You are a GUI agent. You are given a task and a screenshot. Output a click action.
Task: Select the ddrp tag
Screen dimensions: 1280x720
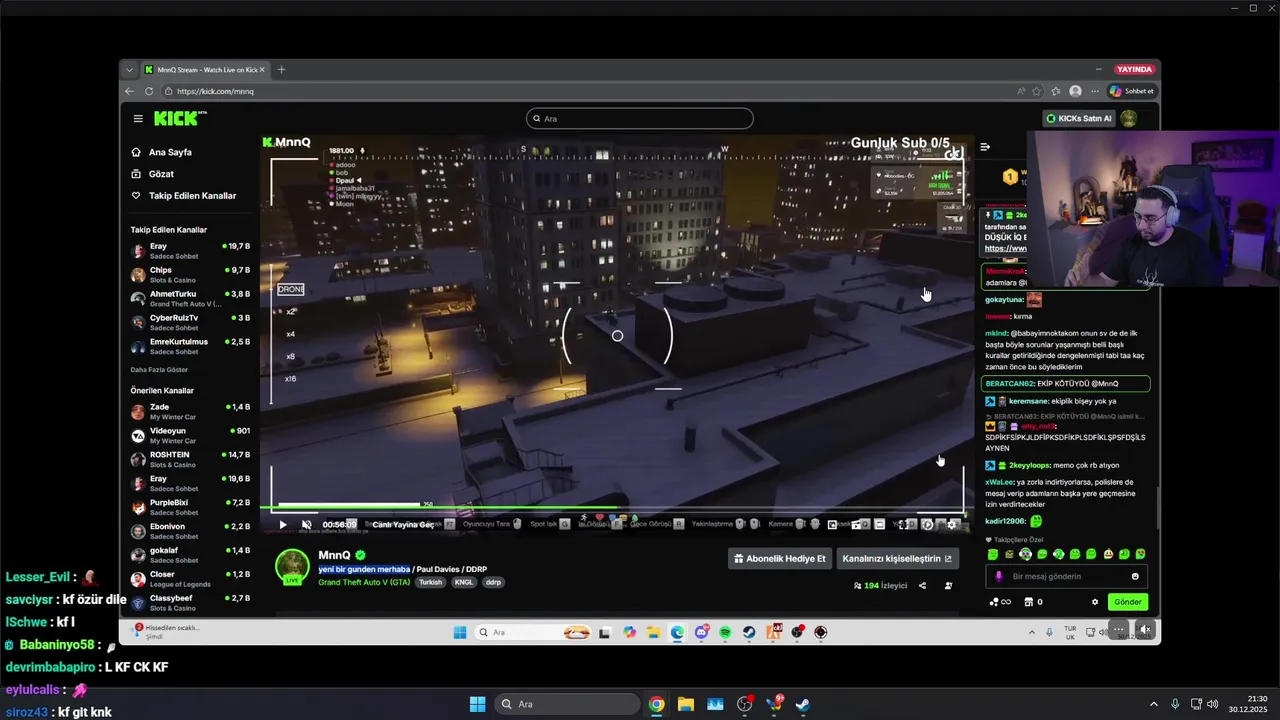[493, 582]
